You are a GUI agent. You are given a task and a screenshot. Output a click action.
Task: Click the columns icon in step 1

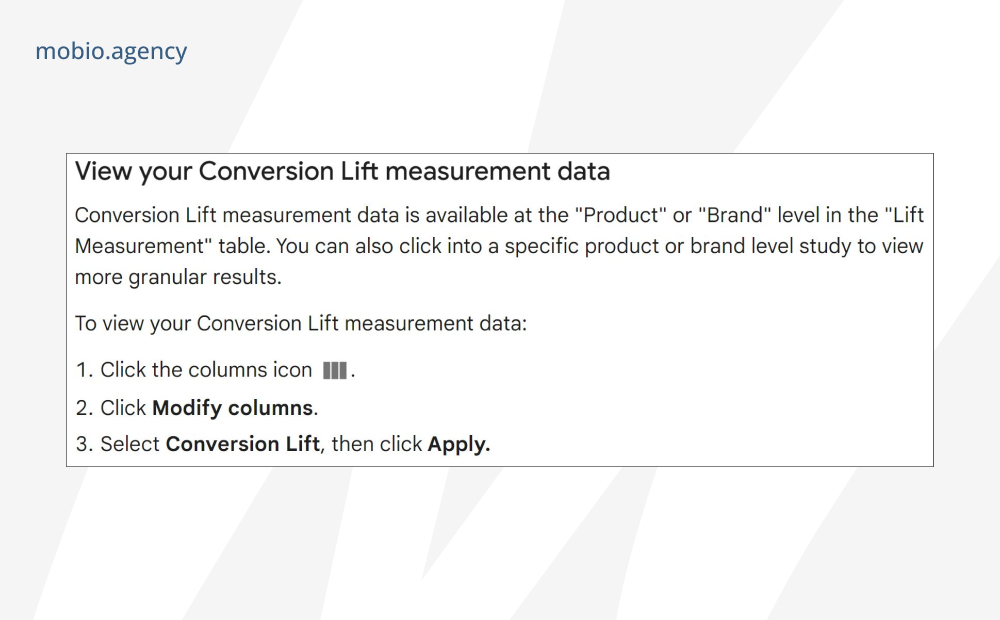pos(335,371)
